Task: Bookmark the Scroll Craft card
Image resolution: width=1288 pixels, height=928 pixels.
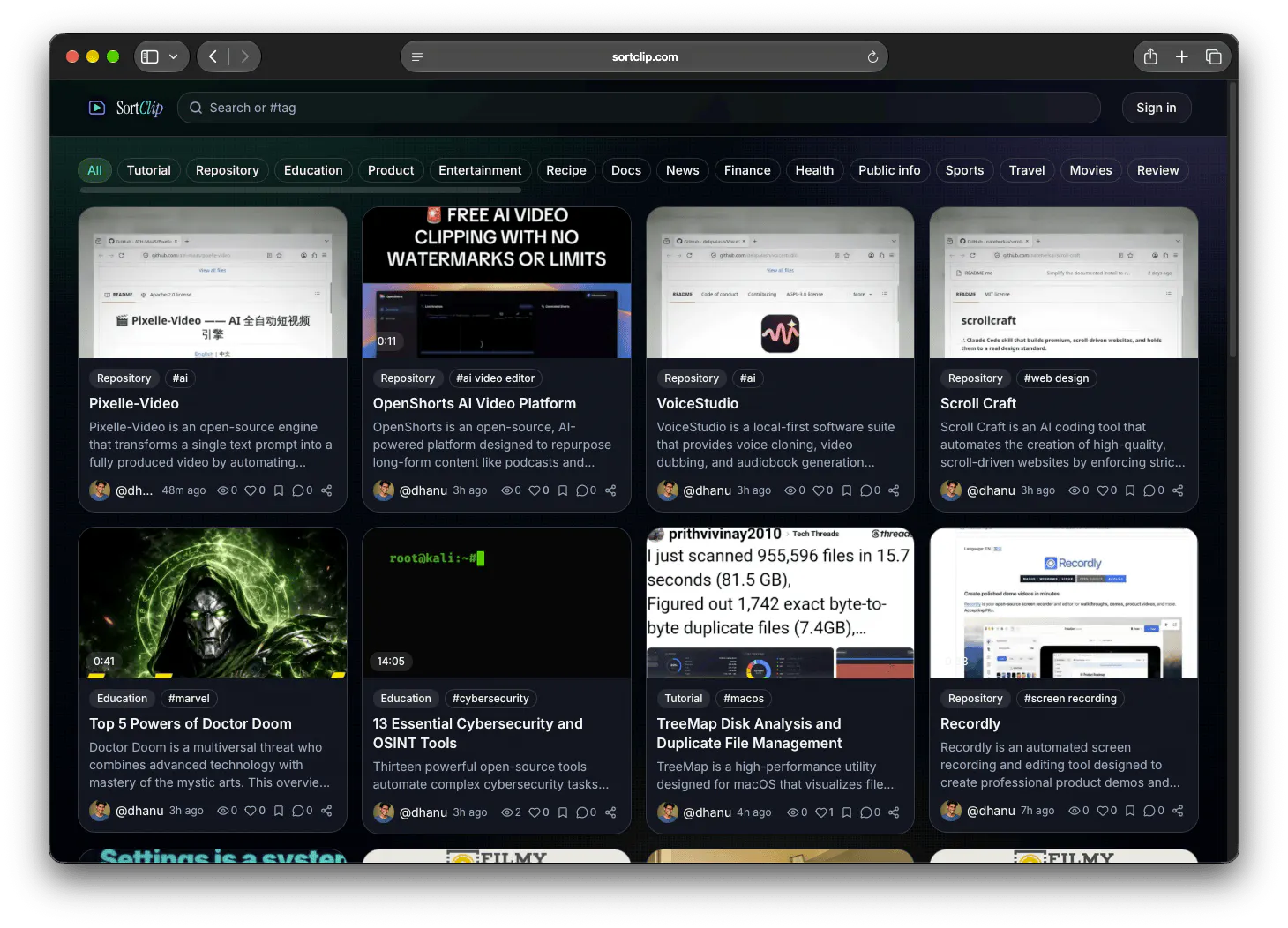Action: click(1130, 490)
